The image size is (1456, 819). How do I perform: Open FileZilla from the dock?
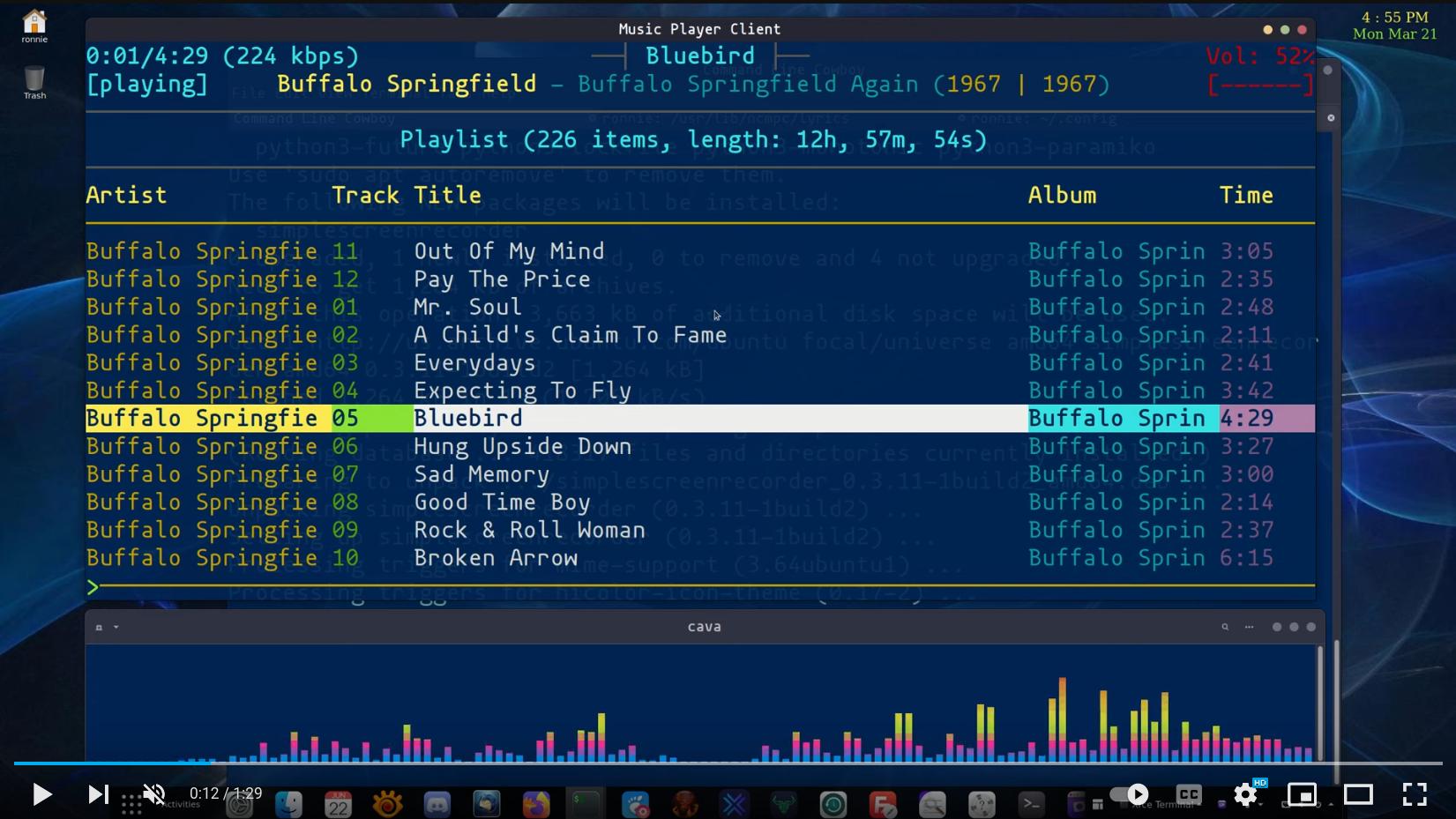coord(882,804)
